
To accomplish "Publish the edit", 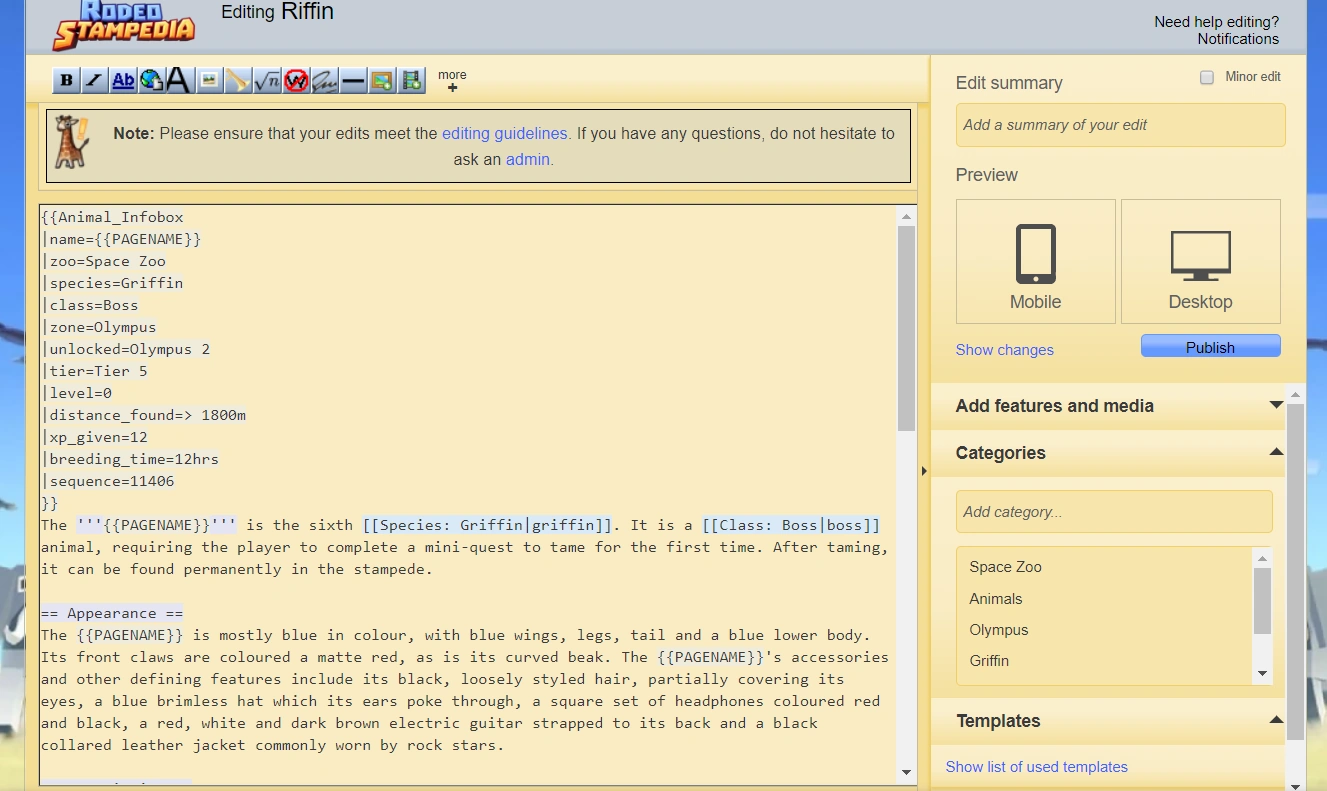I will click(x=1210, y=347).
